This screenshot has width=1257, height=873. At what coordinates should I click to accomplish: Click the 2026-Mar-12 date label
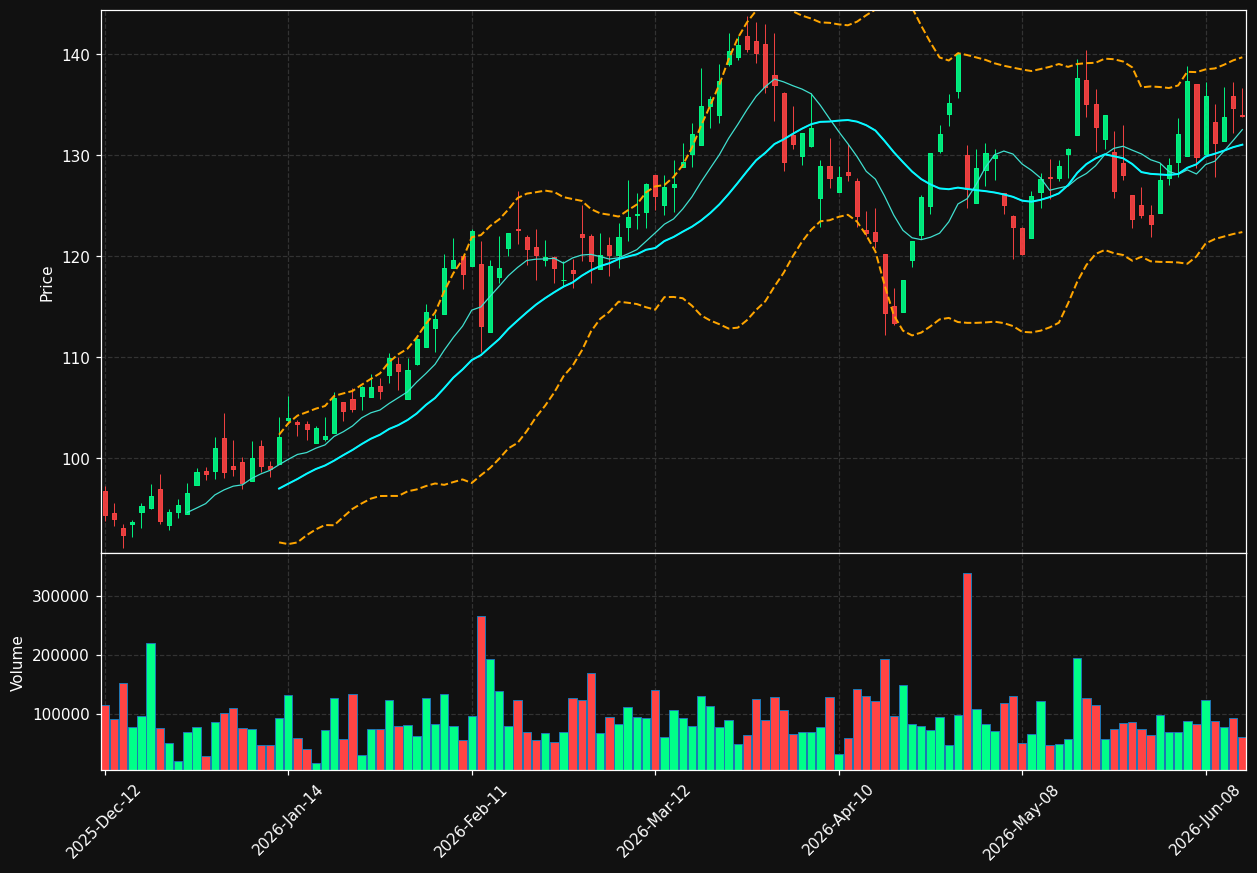click(x=654, y=821)
